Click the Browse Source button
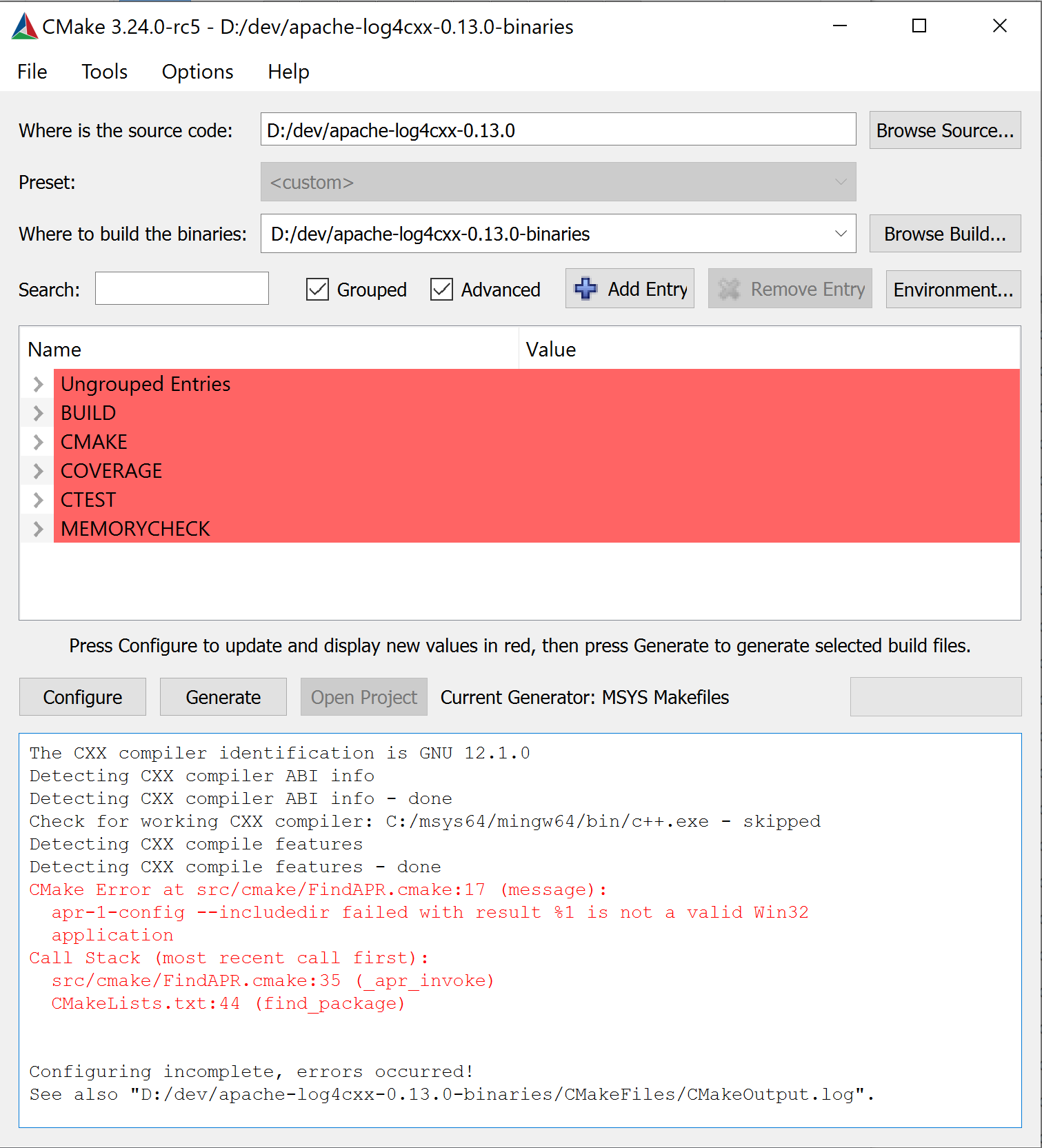This screenshot has height=1148, width=1042. pos(945,130)
